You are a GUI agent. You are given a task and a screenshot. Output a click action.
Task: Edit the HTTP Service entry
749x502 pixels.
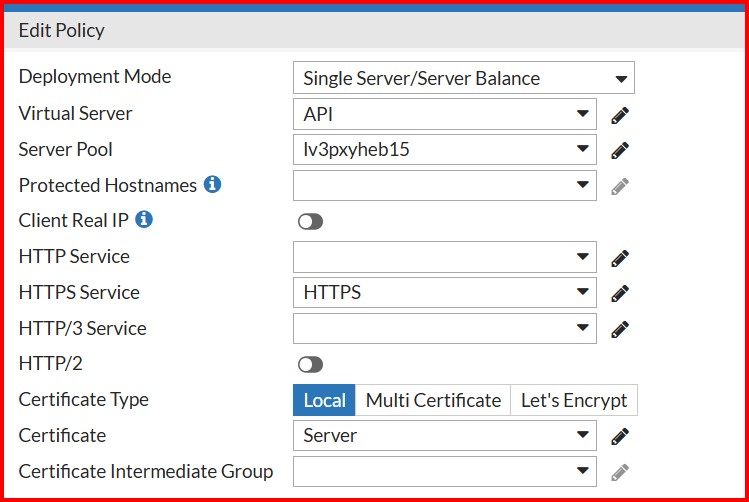(x=620, y=258)
